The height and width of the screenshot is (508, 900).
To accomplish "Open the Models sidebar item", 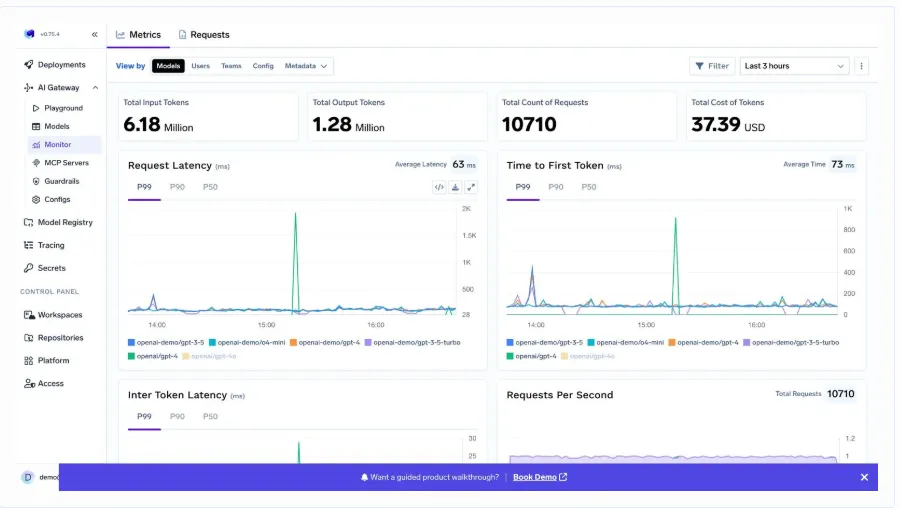I will click(x=51, y=126).
